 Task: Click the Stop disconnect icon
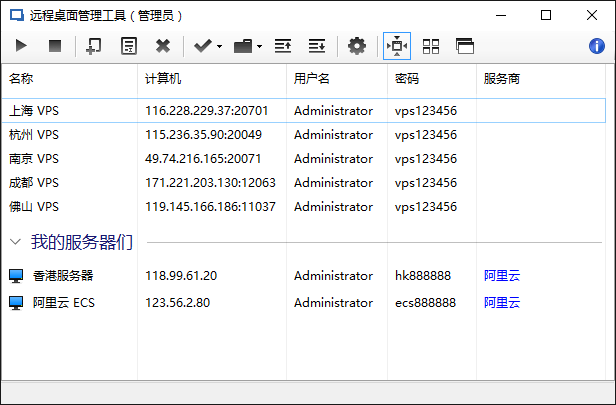click(x=55, y=46)
